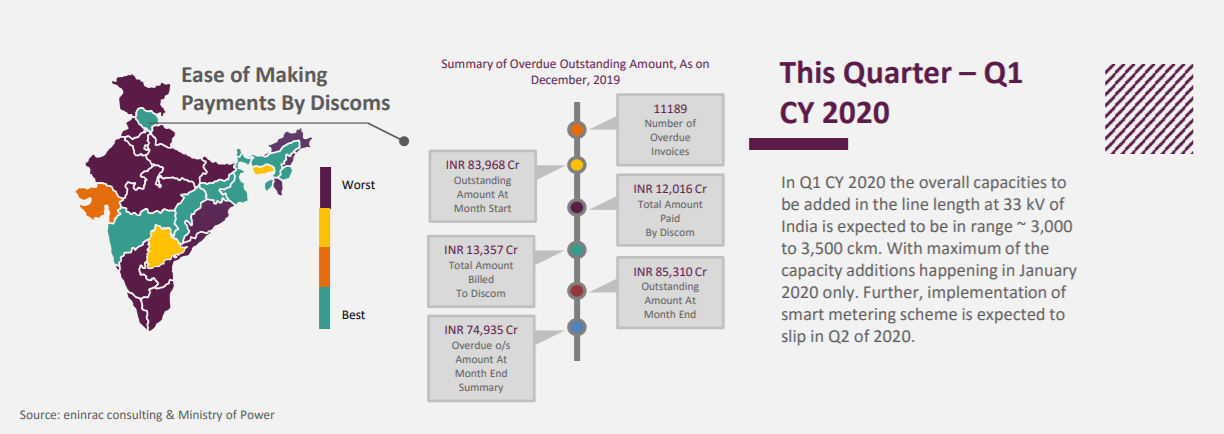Click the red timeline dot for month end
Image resolution: width=1224 pixels, height=434 pixels.
pyautogui.click(x=577, y=290)
